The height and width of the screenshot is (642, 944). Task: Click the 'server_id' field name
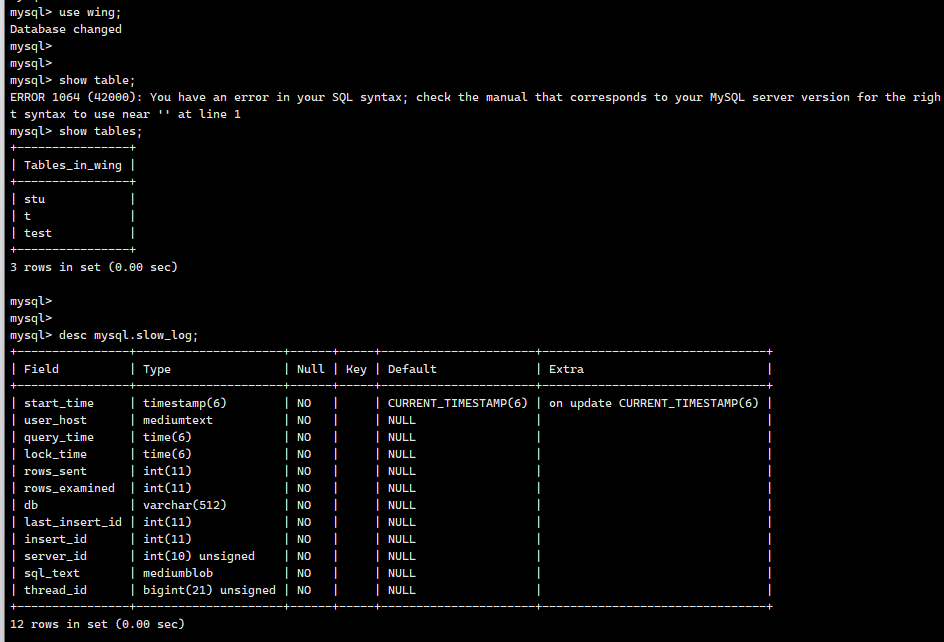55,556
